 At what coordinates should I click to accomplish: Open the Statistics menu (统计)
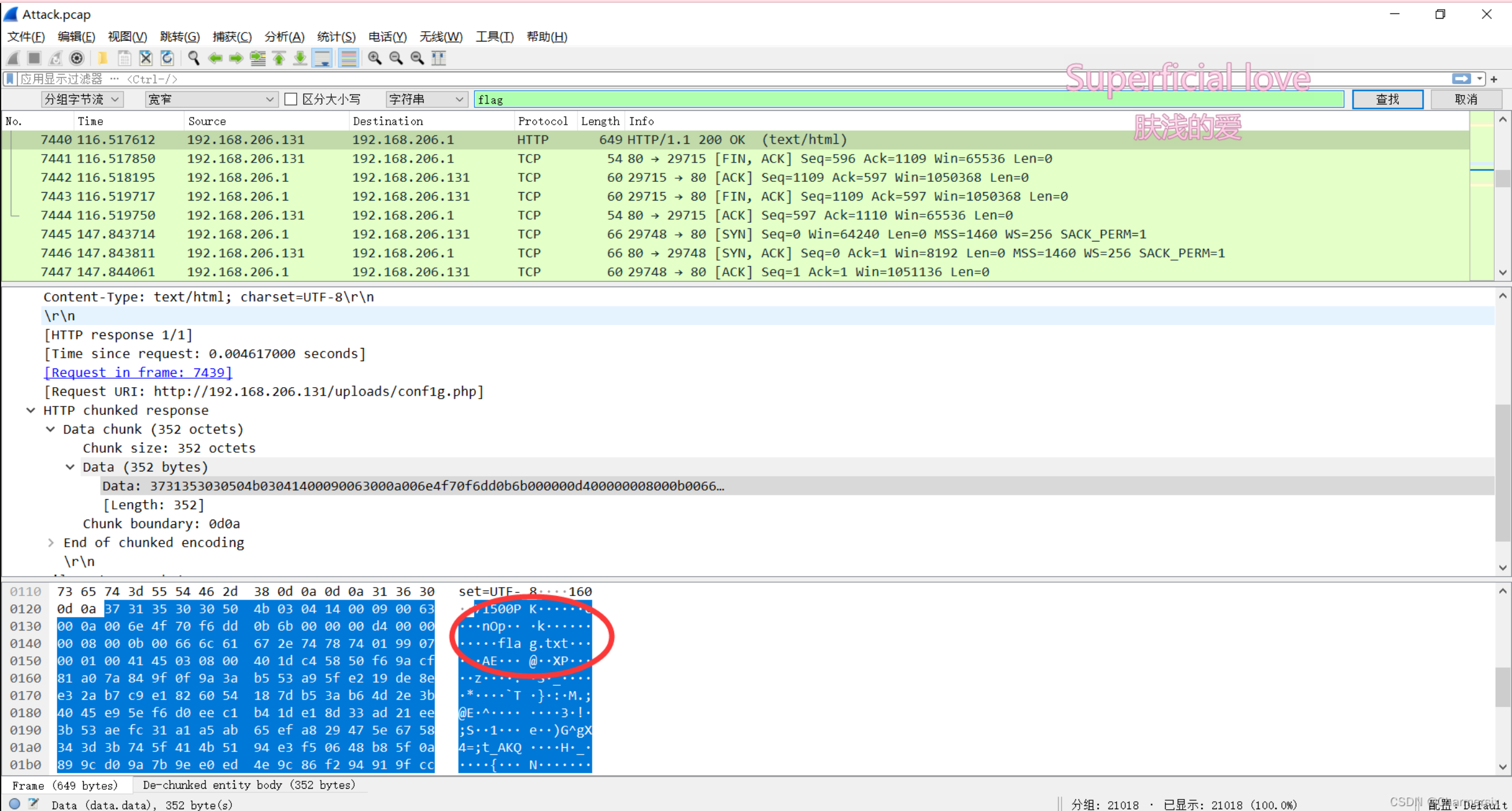coord(336,37)
